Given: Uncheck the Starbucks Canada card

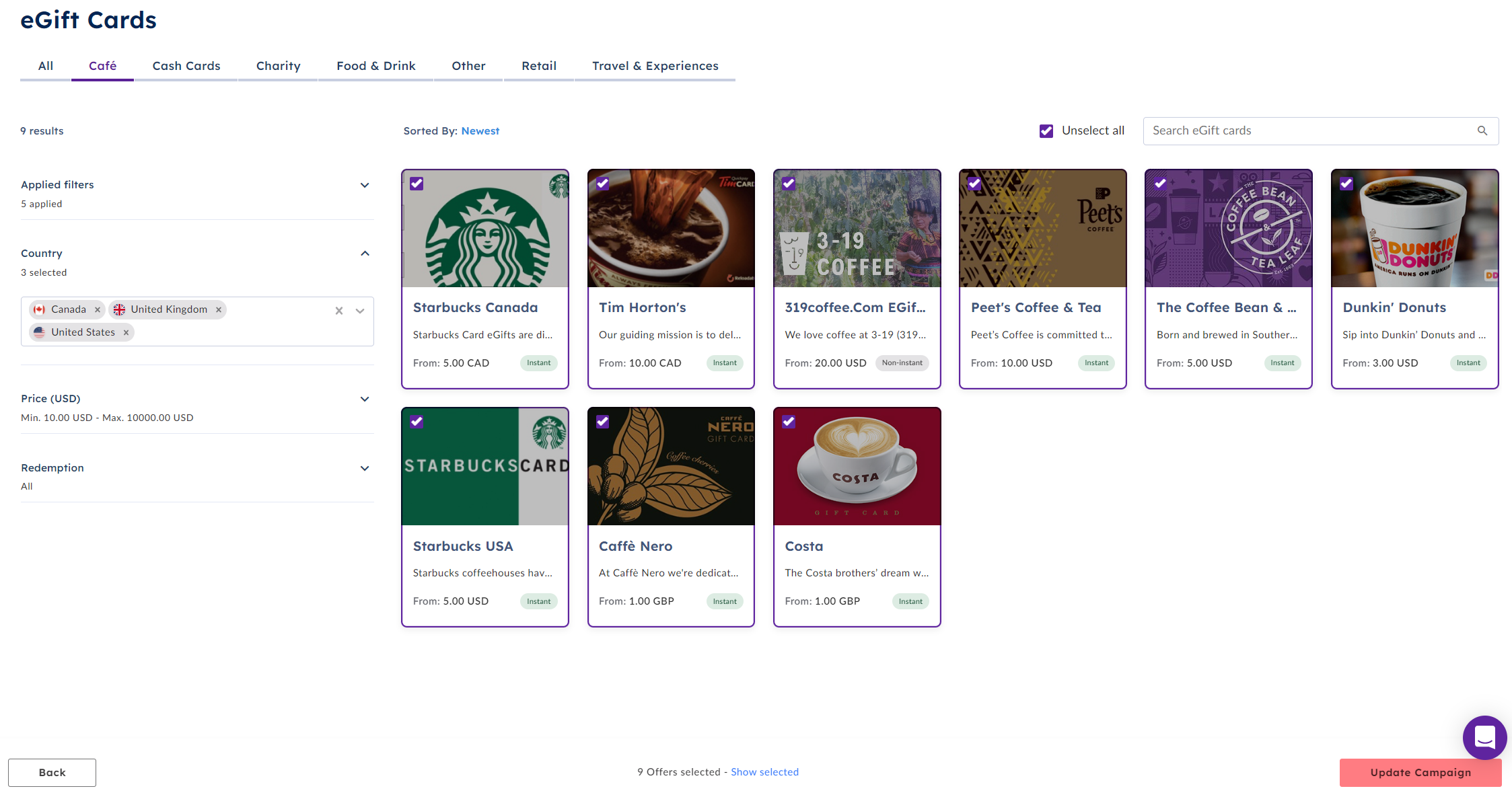Looking at the screenshot, I should tap(417, 184).
